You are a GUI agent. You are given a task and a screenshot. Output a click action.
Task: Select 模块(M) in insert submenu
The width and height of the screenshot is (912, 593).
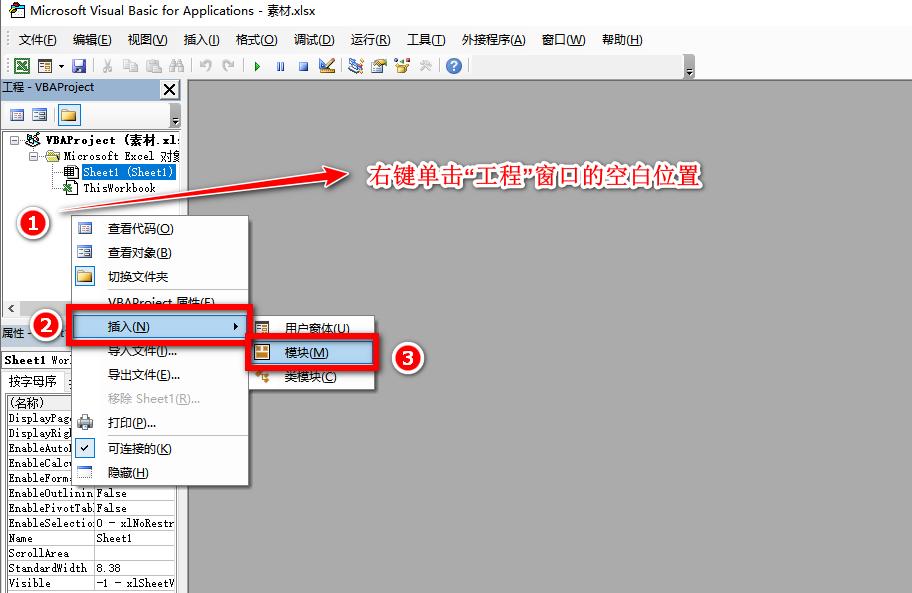(312, 352)
